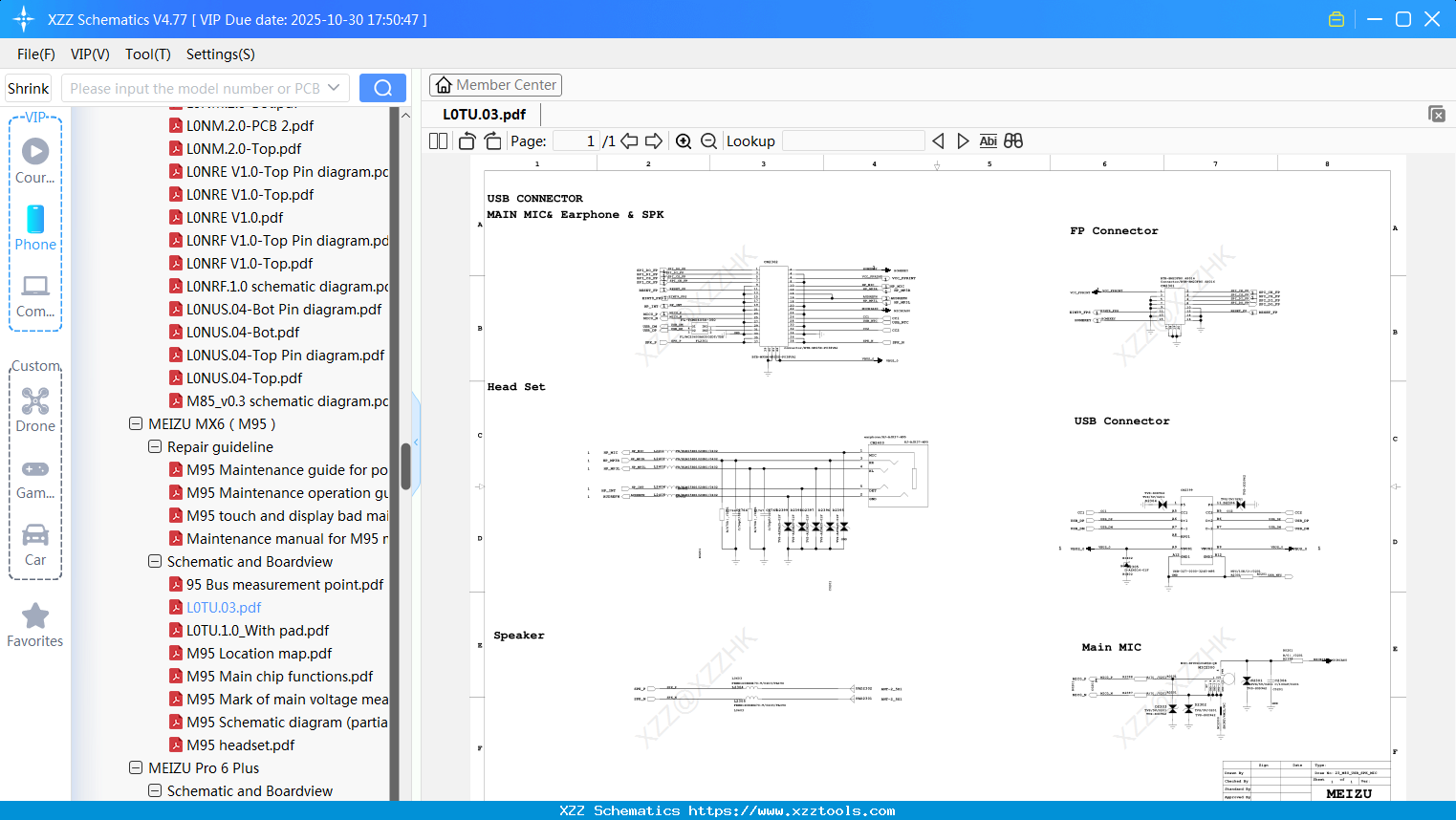
Task: Zoom out of the schematic
Action: [709, 140]
